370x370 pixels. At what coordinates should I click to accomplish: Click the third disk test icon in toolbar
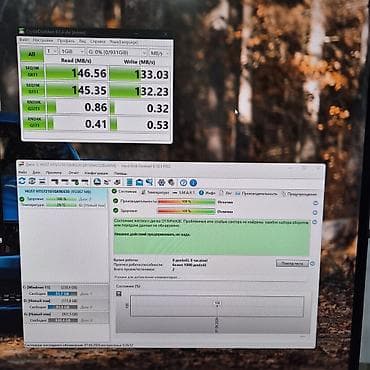pyautogui.click(x=75, y=182)
